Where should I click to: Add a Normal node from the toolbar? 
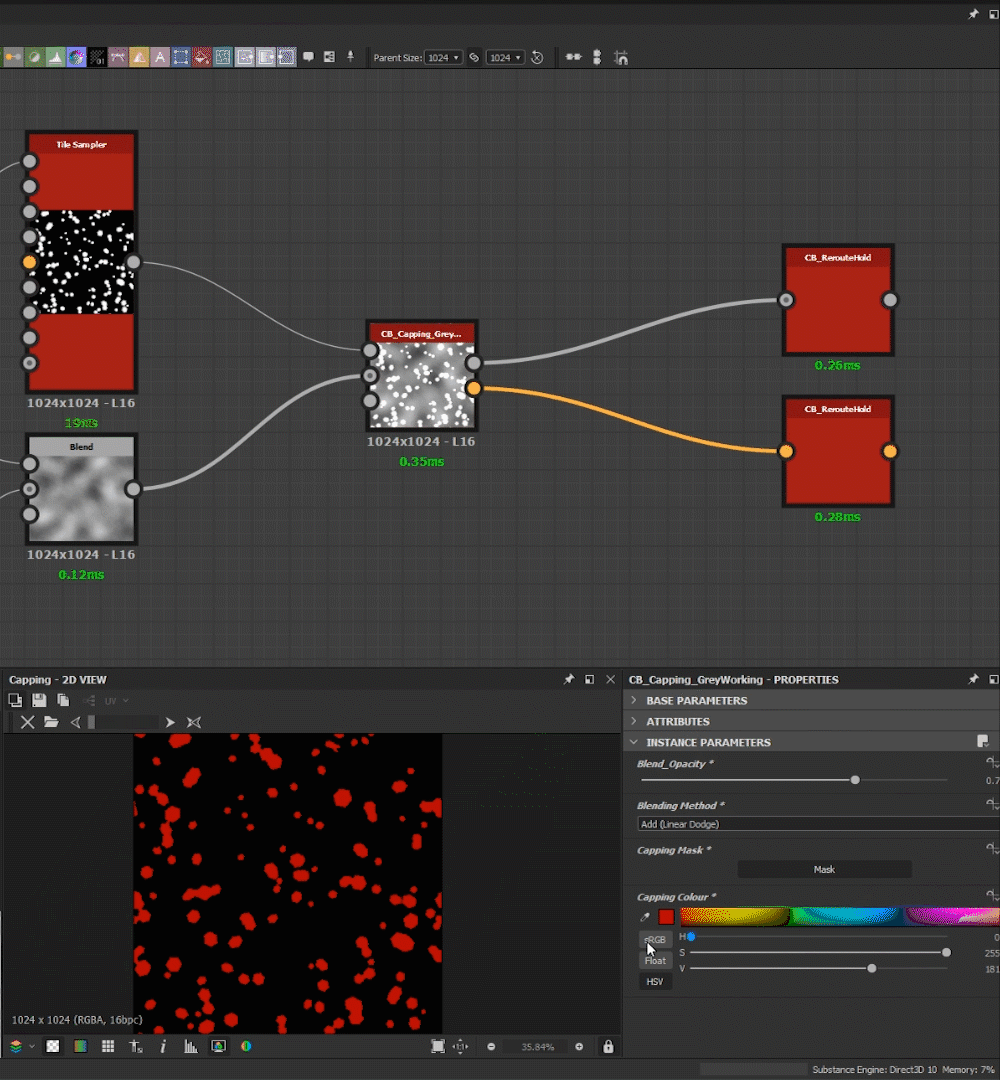coord(76,57)
